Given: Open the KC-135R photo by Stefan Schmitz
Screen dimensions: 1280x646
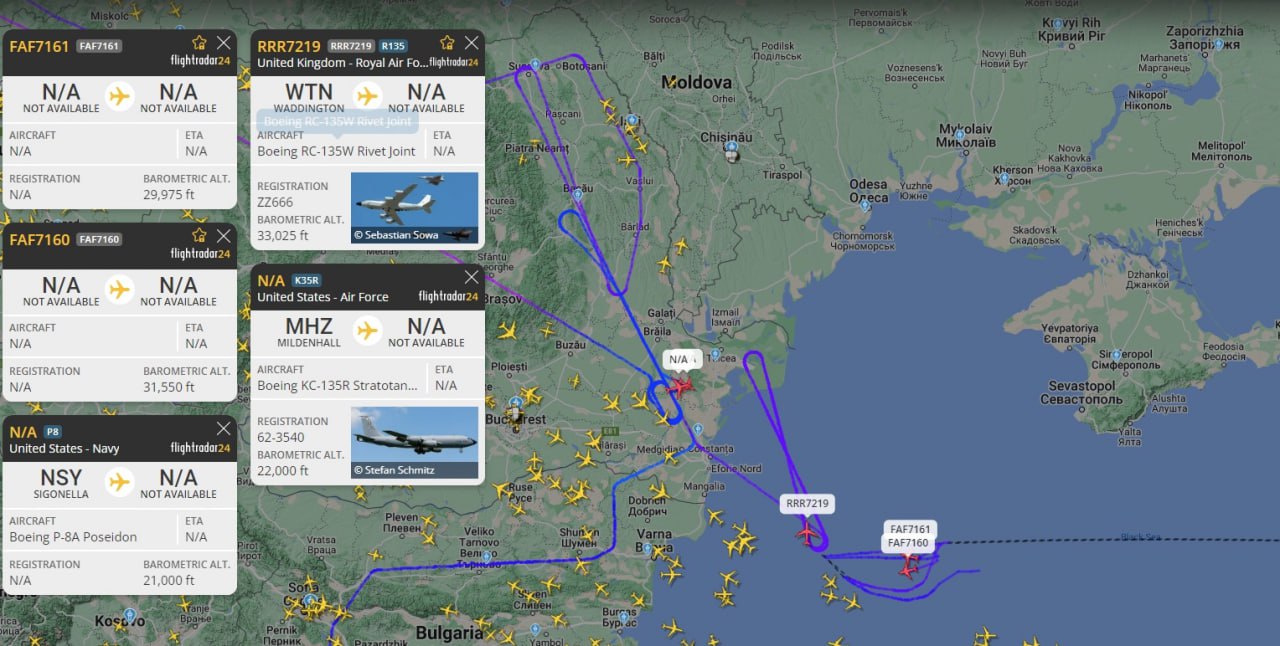Looking at the screenshot, I should click(415, 442).
